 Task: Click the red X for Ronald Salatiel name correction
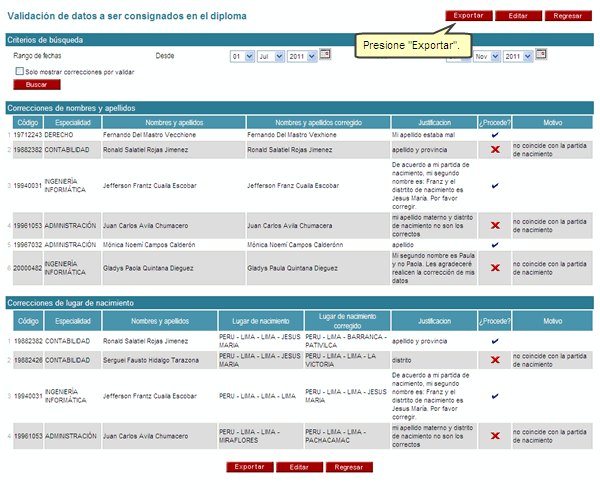(x=495, y=150)
